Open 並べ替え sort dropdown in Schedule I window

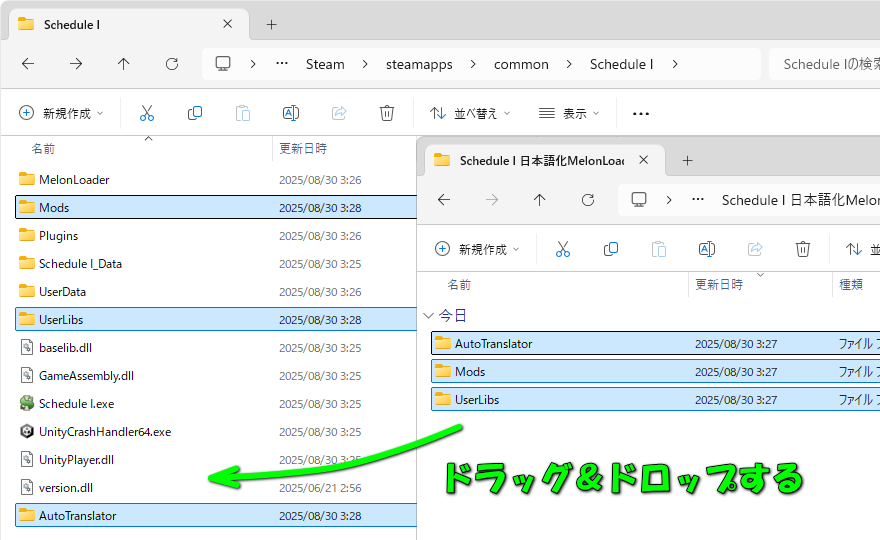tap(470, 113)
